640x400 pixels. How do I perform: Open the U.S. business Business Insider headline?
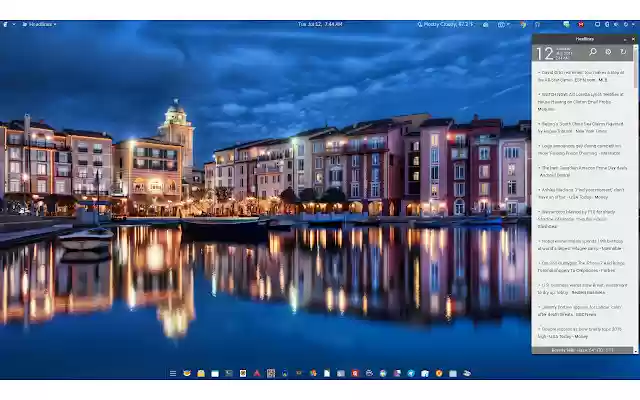tap(581, 289)
